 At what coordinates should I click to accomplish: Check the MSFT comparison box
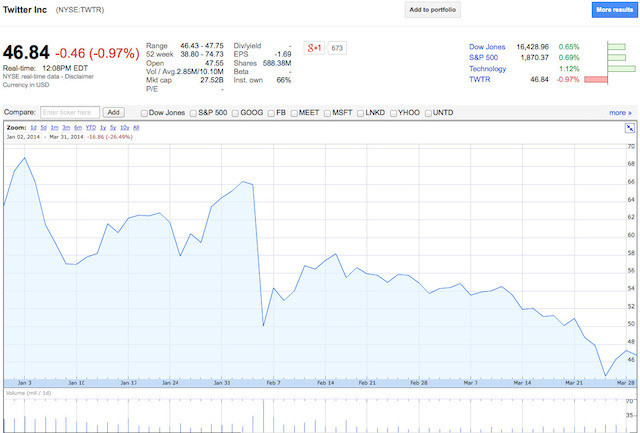click(327, 113)
